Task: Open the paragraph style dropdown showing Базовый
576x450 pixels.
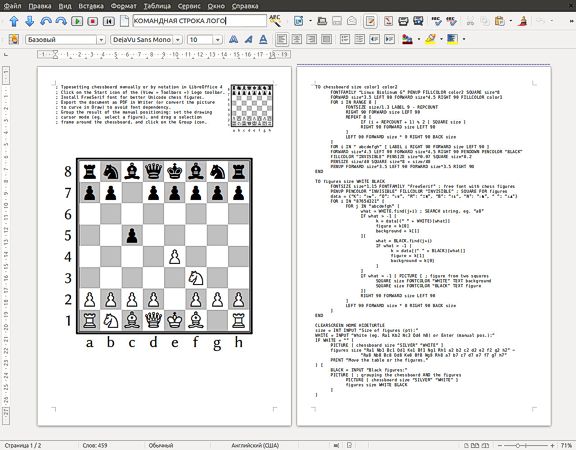Action: point(101,40)
